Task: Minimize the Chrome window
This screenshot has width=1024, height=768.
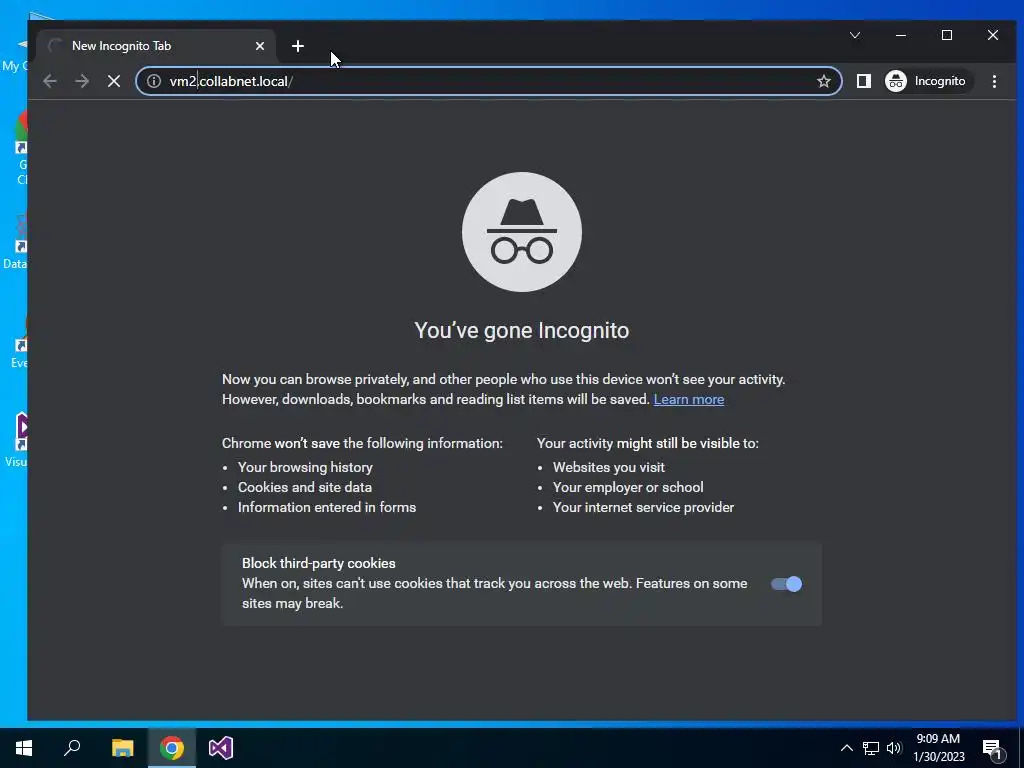Action: click(901, 35)
